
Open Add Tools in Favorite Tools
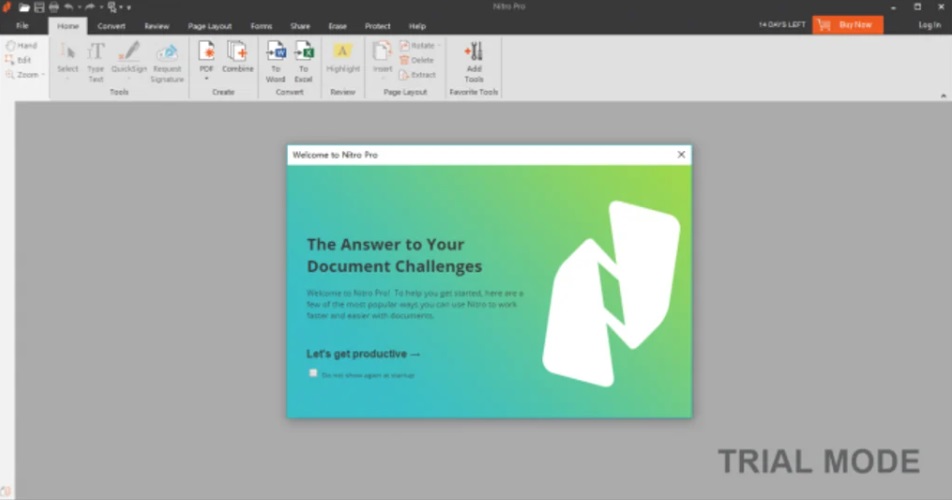(x=474, y=53)
